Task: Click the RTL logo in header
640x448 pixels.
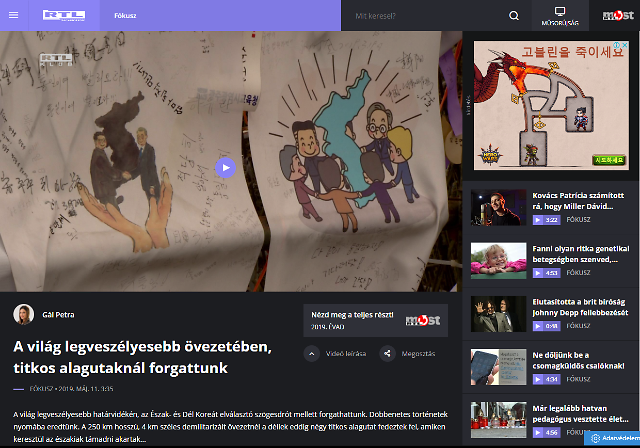Action: point(64,15)
